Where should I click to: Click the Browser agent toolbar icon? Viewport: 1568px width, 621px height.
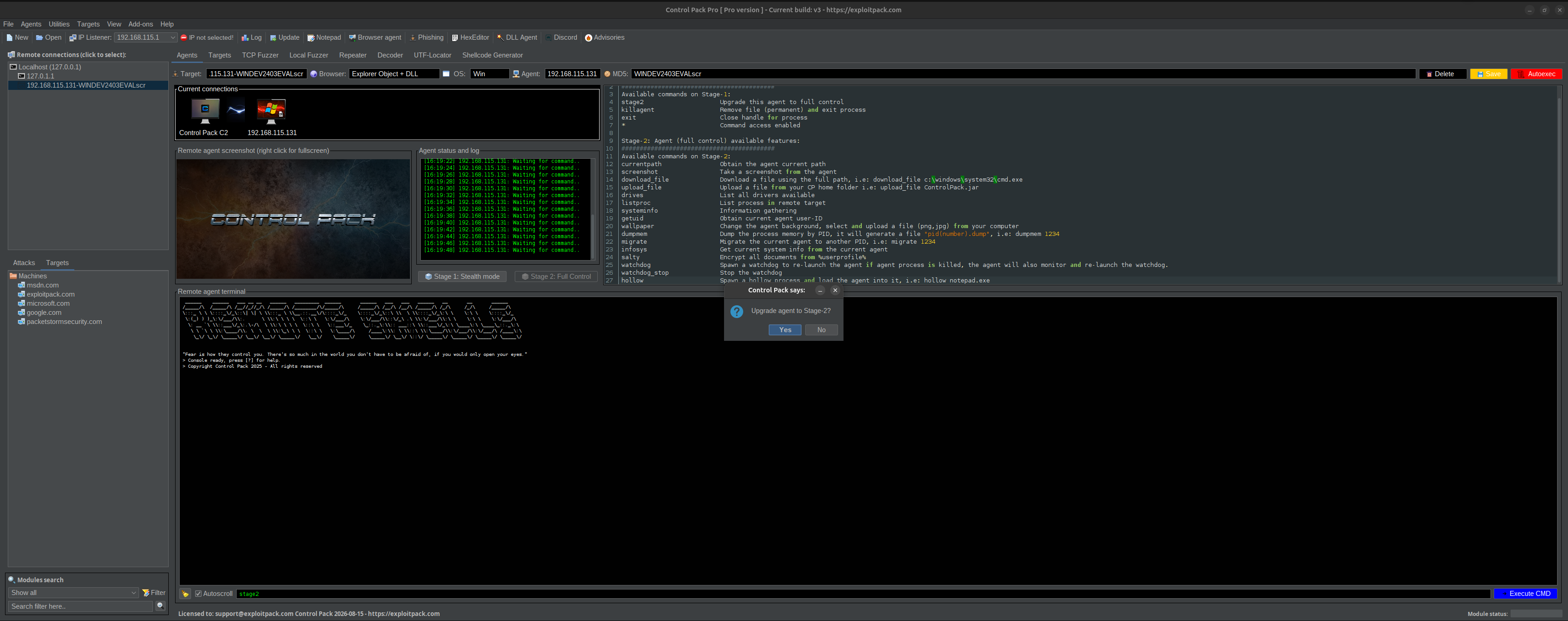coord(374,38)
